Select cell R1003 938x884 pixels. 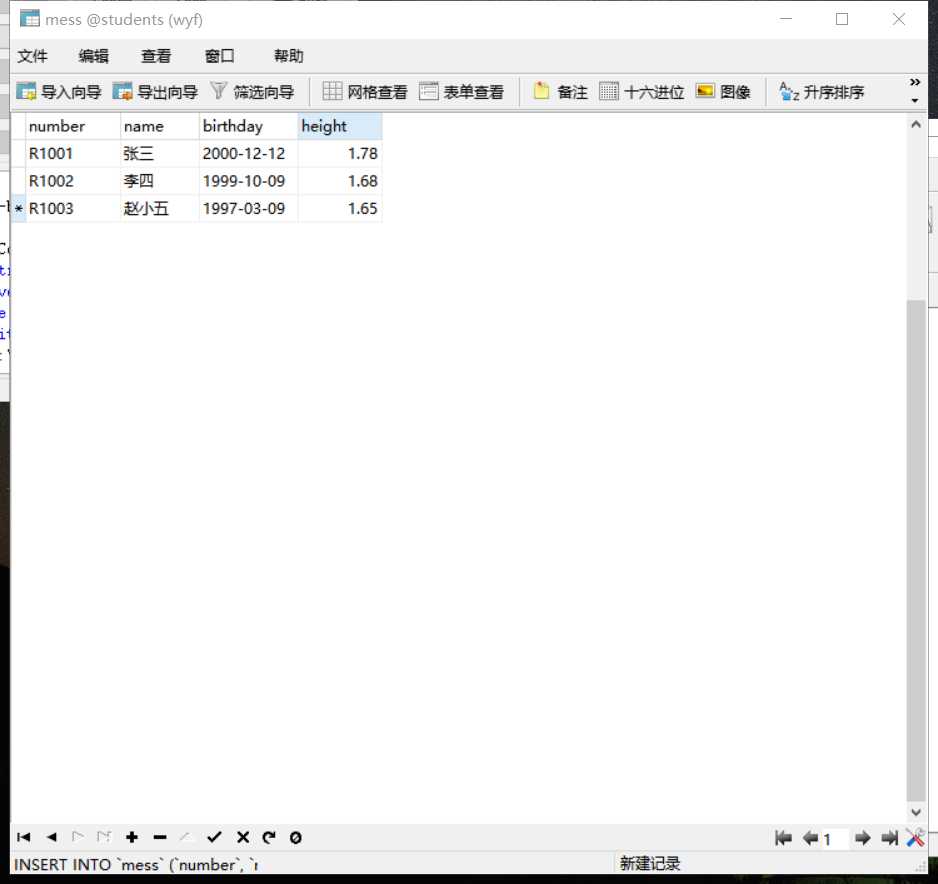coord(73,209)
